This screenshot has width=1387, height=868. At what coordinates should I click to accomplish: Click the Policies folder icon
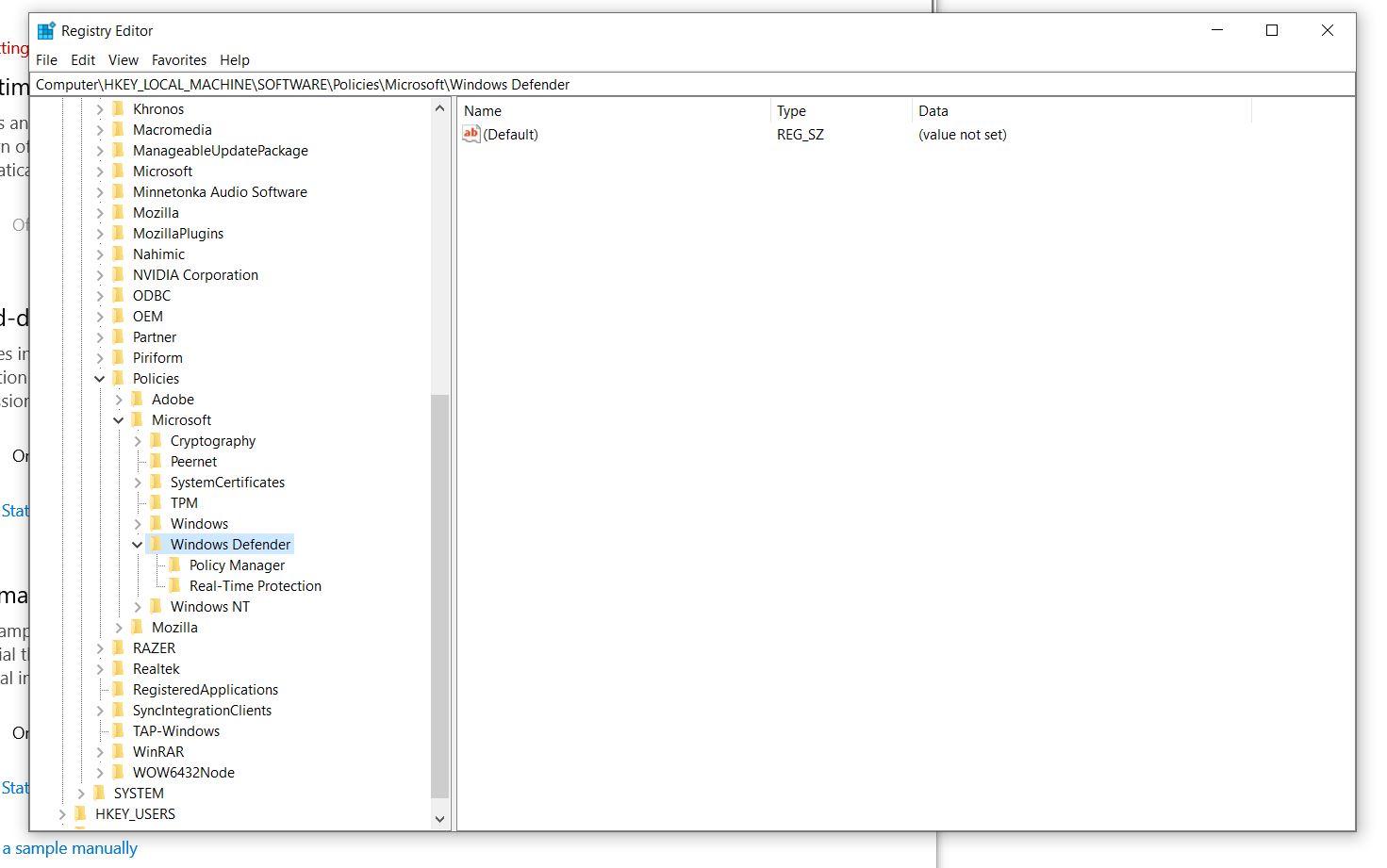tap(118, 378)
